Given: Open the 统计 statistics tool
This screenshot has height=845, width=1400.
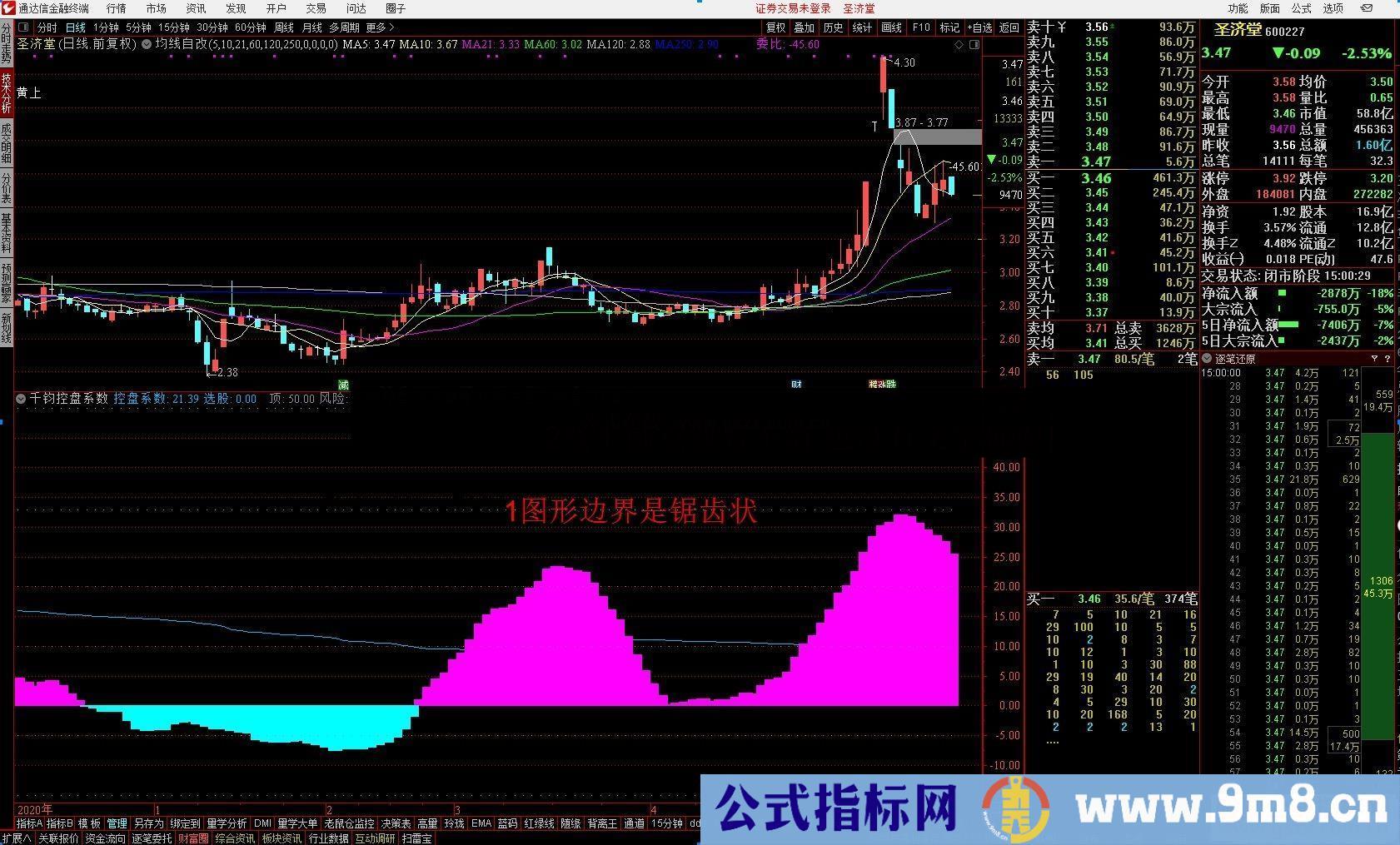Looking at the screenshot, I should [862, 27].
